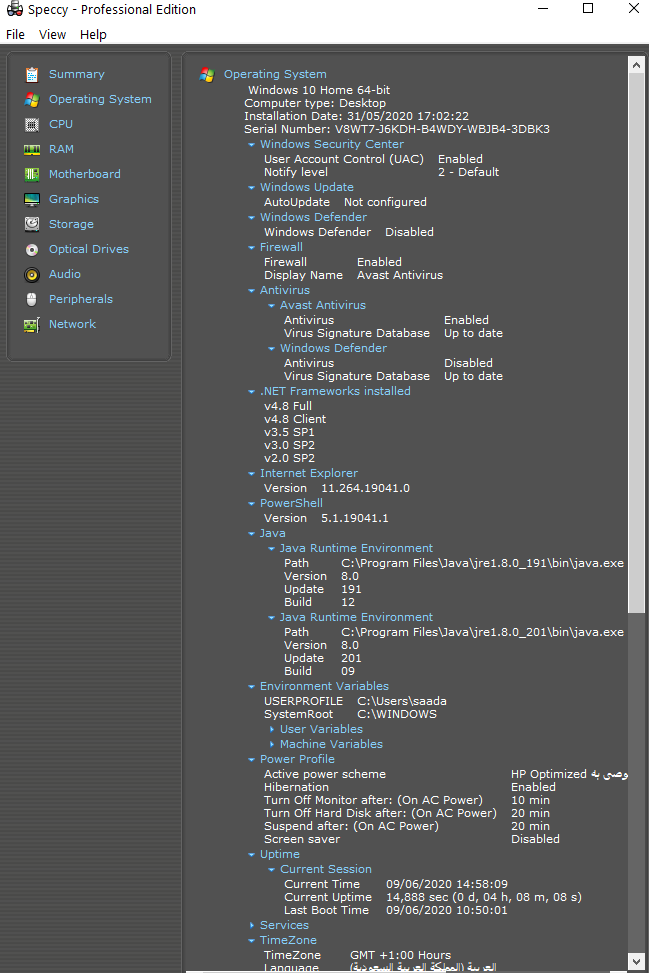The image size is (649, 973).
Task: Collapse the Antivirus section
Action: (x=251, y=291)
